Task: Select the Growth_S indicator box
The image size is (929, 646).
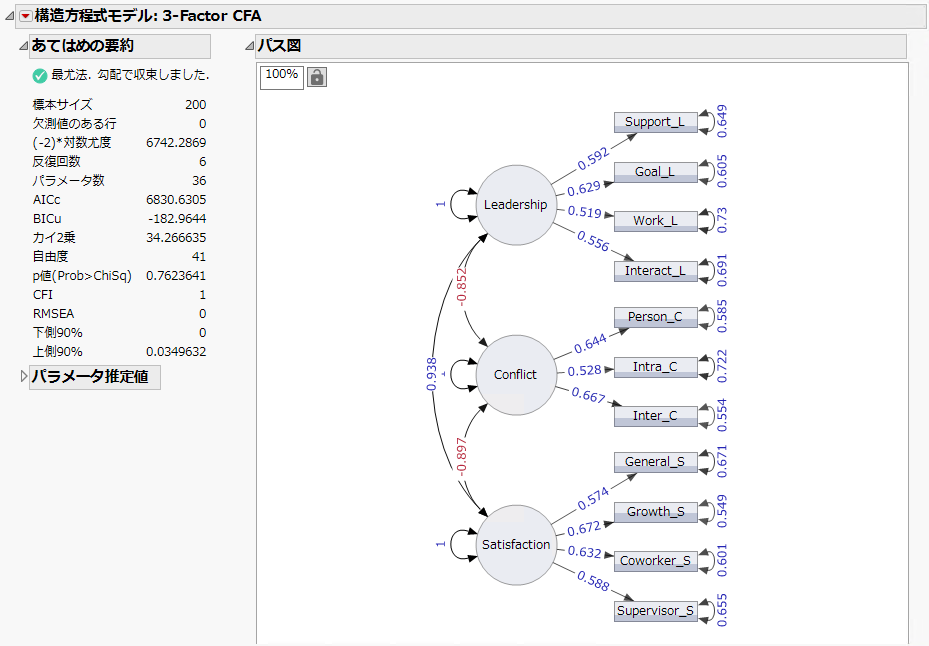Action: point(655,512)
